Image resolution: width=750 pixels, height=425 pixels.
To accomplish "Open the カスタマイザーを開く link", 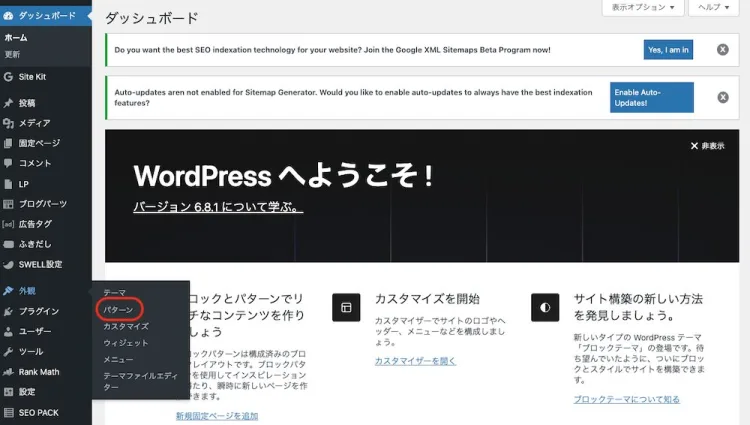I will pyautogui.click(x=415, y=361).
